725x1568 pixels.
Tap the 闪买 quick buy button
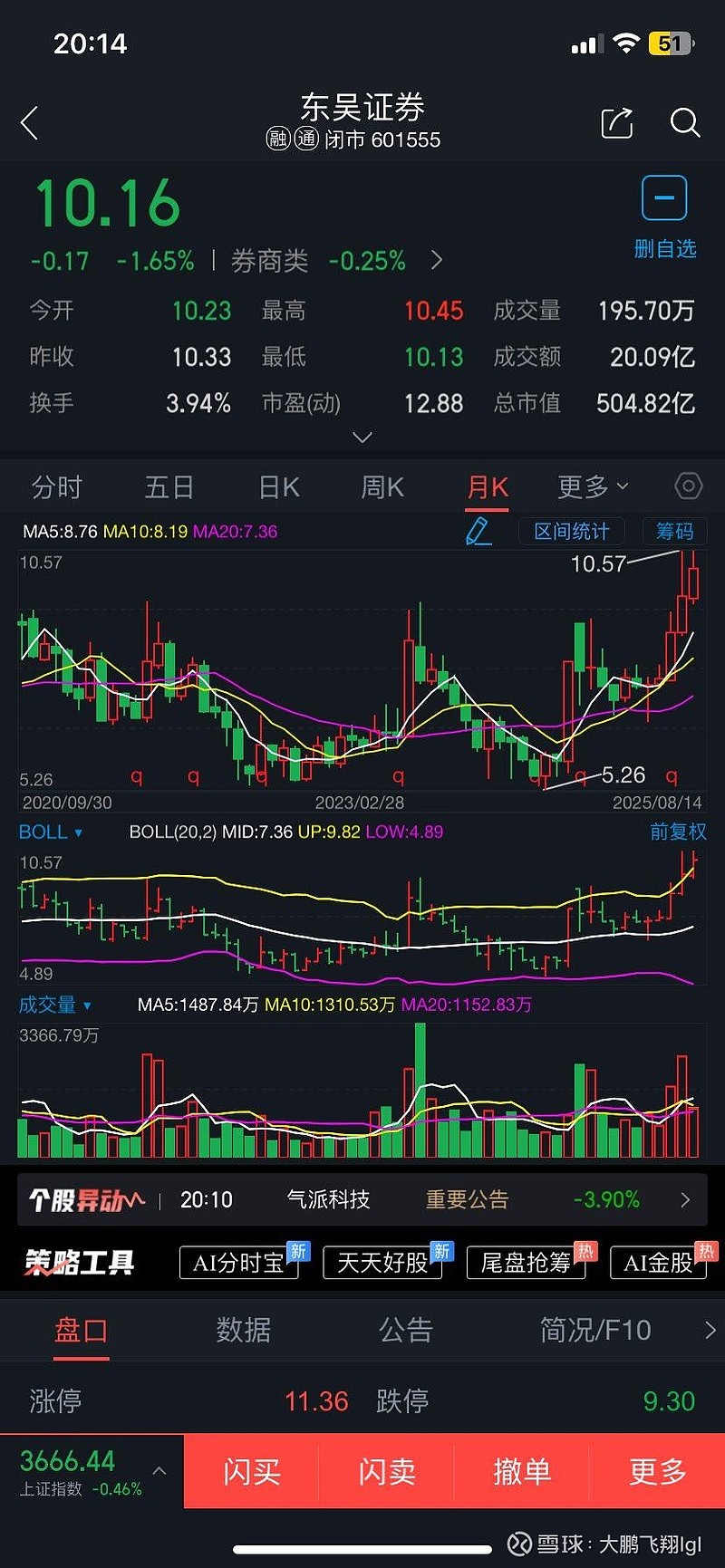(x=252, y=1471)
